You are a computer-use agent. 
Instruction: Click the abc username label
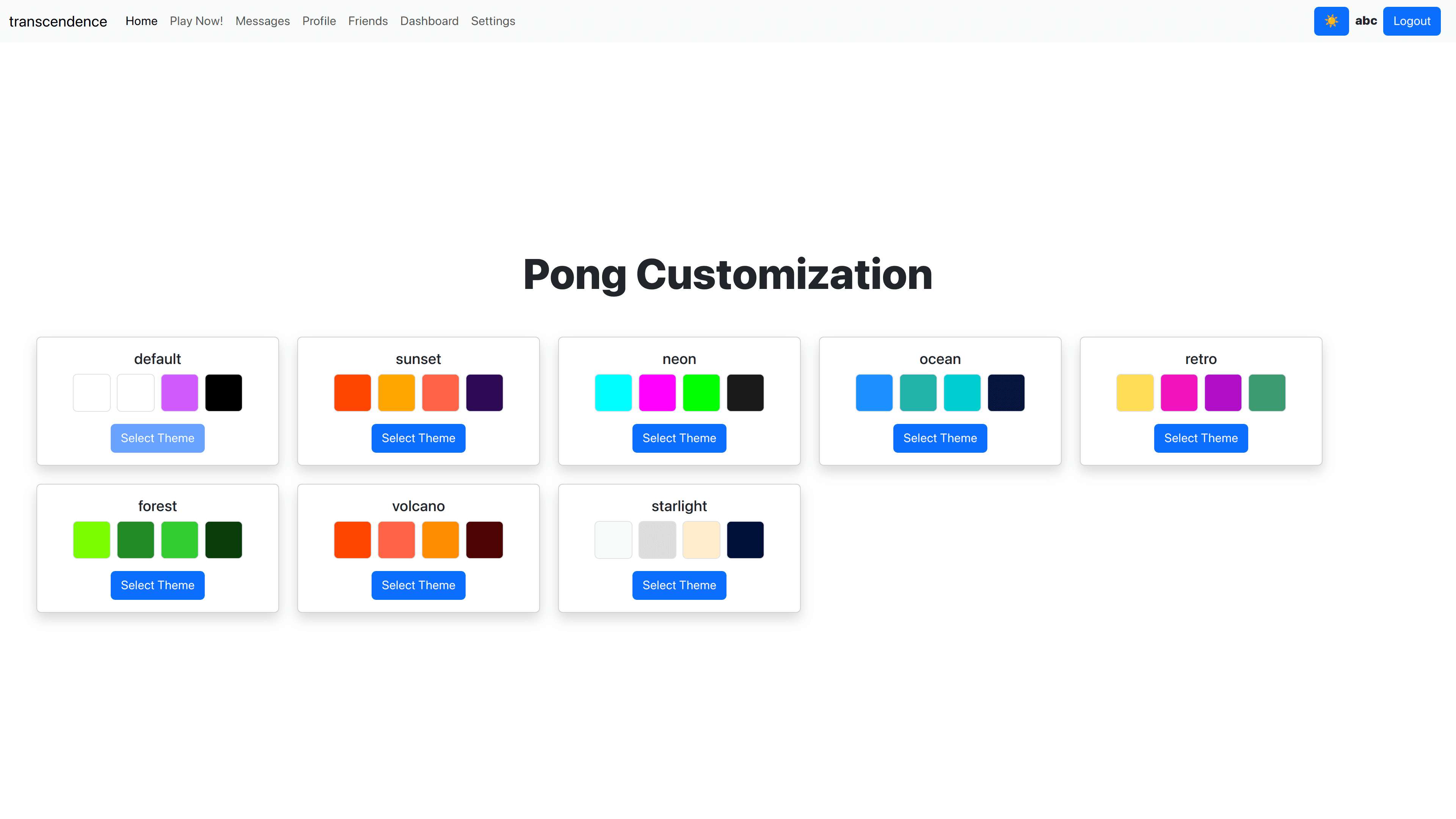(1365, 21)
